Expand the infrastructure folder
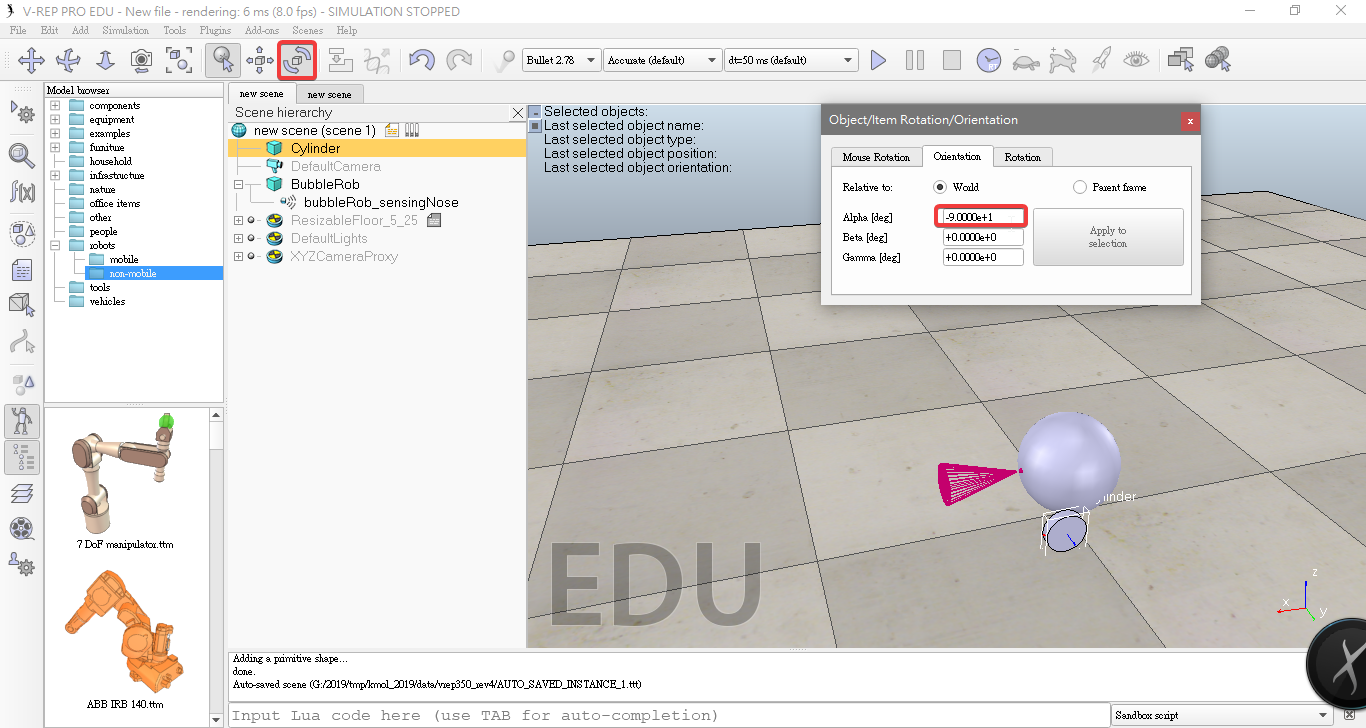 (55, 175)
